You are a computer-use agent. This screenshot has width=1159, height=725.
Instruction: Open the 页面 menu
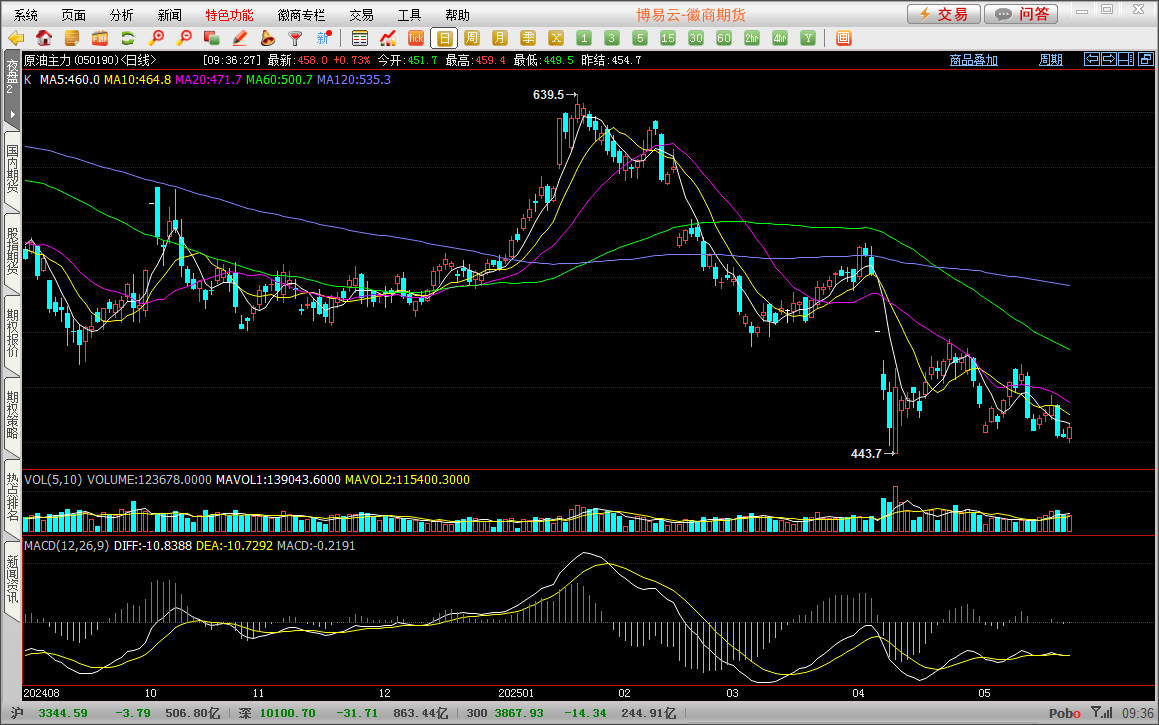[74, 15]
